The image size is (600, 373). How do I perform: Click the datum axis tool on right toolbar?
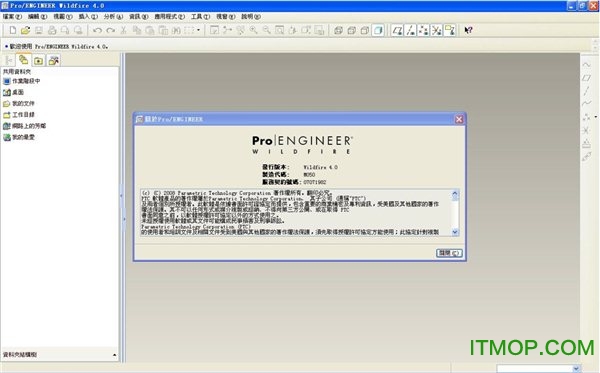[586, 91]
